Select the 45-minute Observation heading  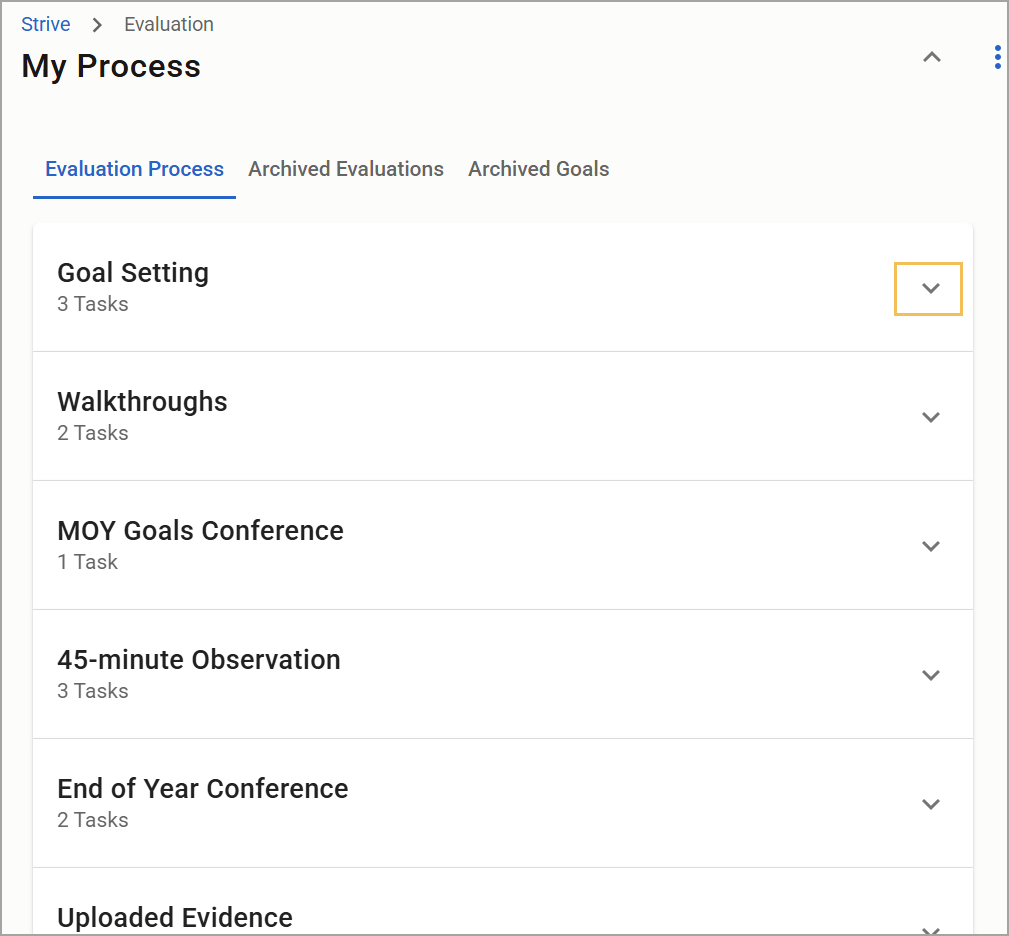199,660
